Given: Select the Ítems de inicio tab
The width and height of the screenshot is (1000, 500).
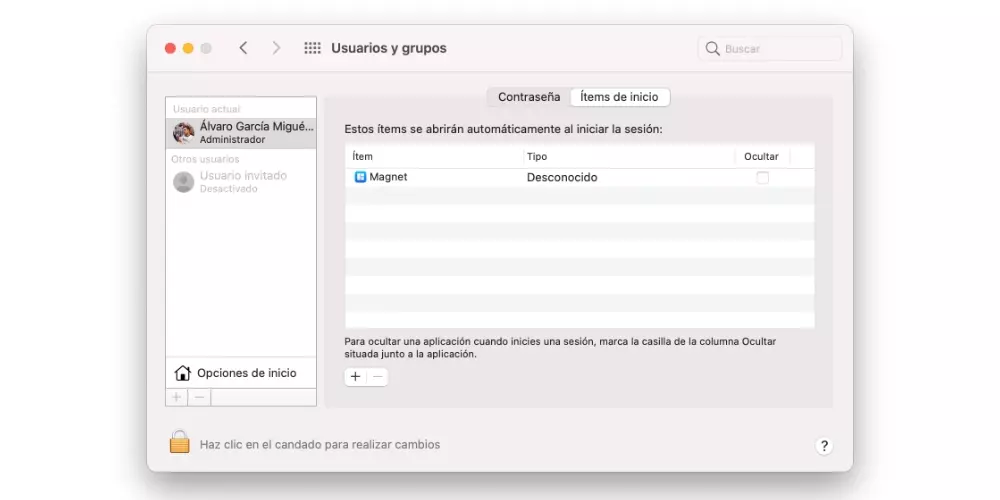Looking at the screenshot, I should coord(619,97).
